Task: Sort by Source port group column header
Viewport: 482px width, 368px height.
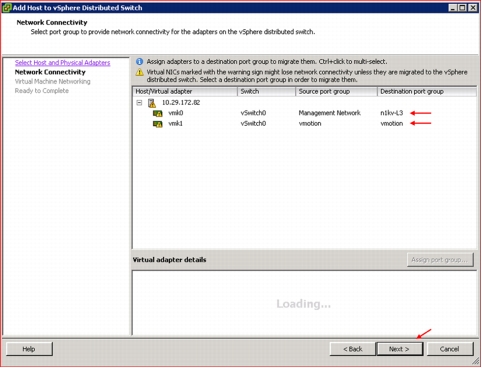Action: pyautogui.click(x=336, y=91)
